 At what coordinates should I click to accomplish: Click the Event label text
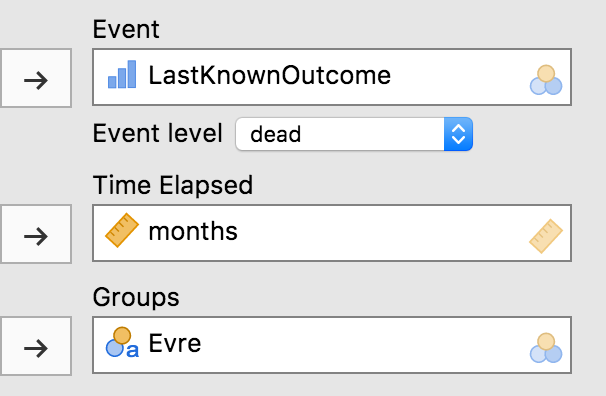click(x=126, y=29)
